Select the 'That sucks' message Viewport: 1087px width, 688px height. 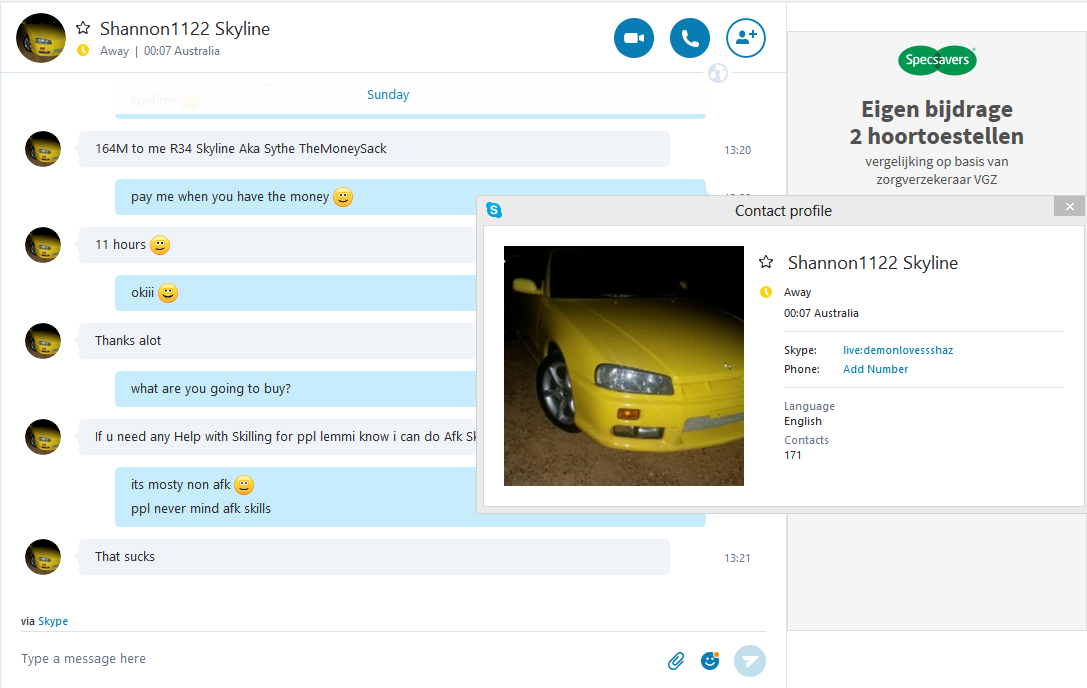374,557
